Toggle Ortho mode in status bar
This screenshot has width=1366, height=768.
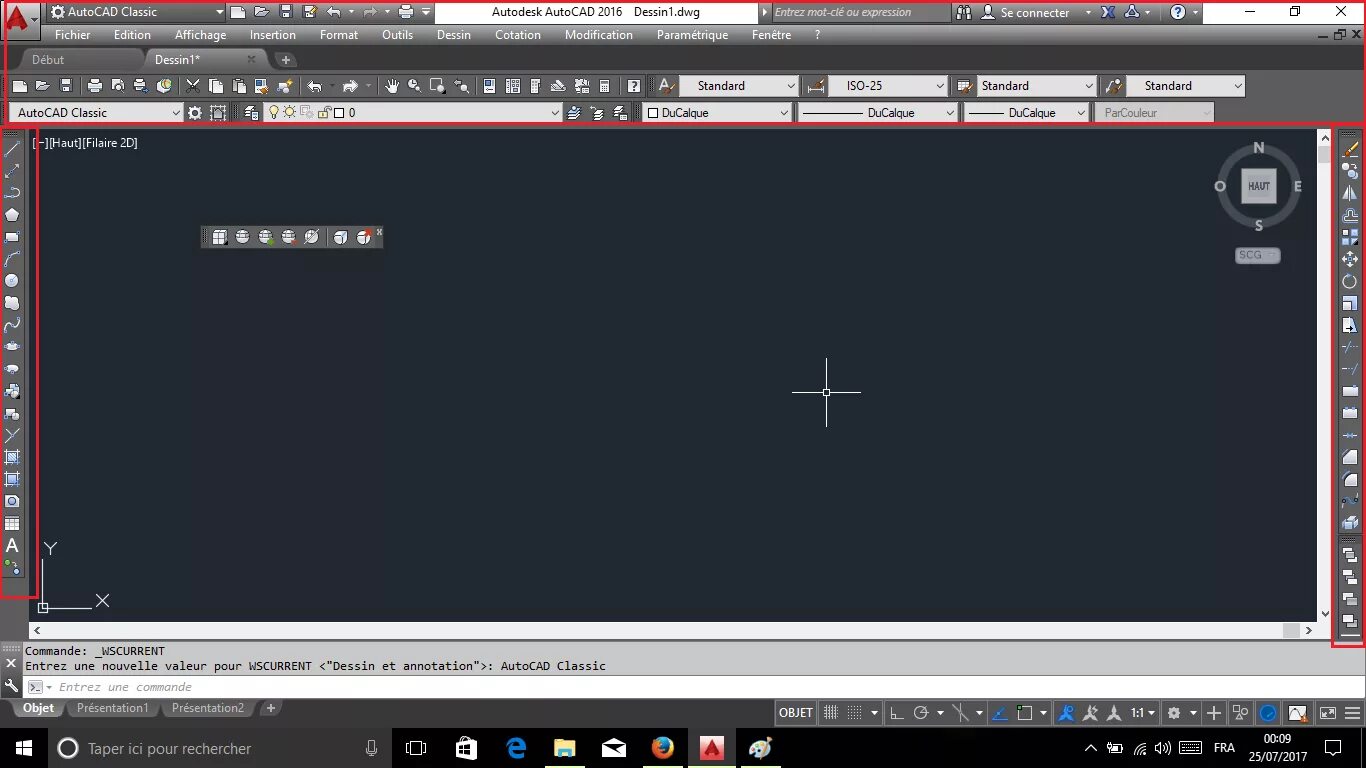[897, 713]
